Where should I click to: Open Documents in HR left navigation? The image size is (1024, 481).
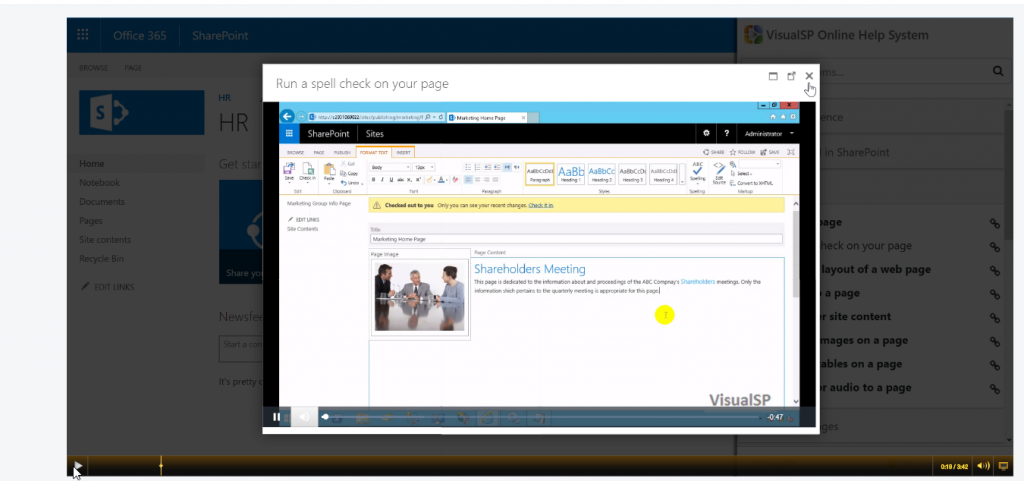pos(102,202)
